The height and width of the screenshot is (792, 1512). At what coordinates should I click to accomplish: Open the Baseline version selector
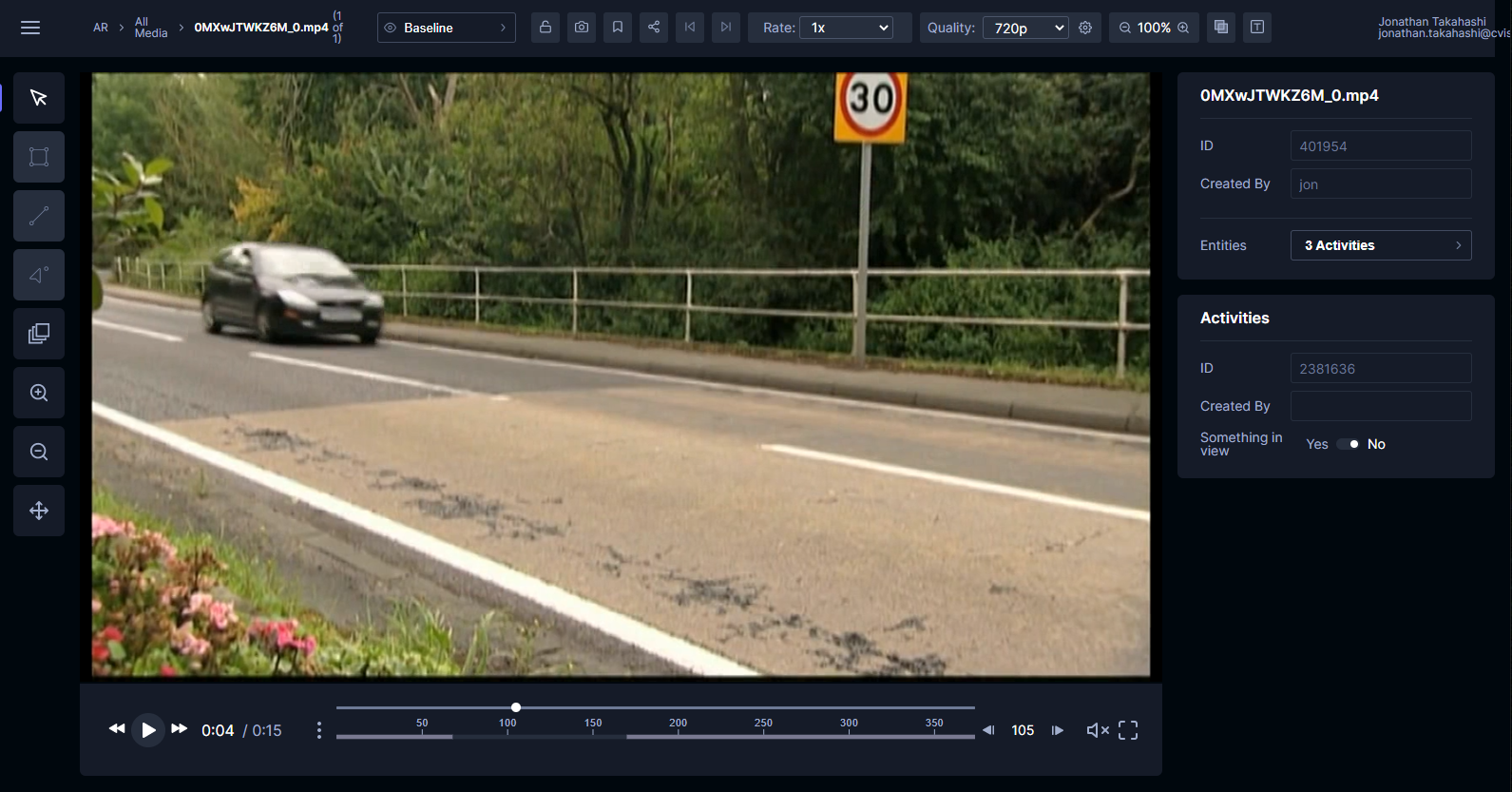446,28
